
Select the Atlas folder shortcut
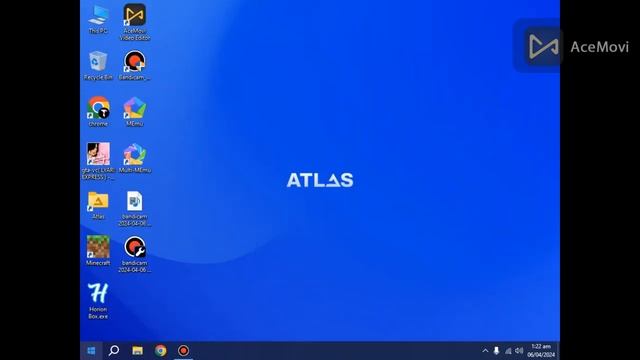pos(98,205)
